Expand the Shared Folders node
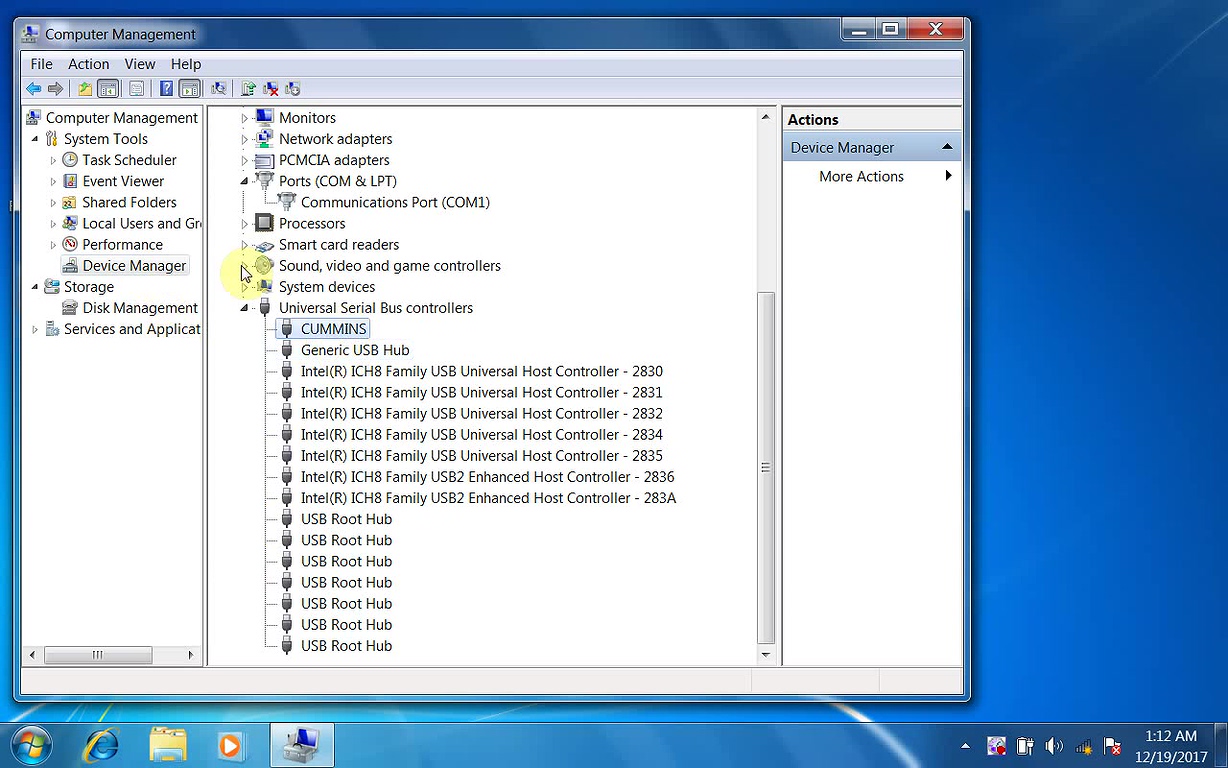 point(53,202)
